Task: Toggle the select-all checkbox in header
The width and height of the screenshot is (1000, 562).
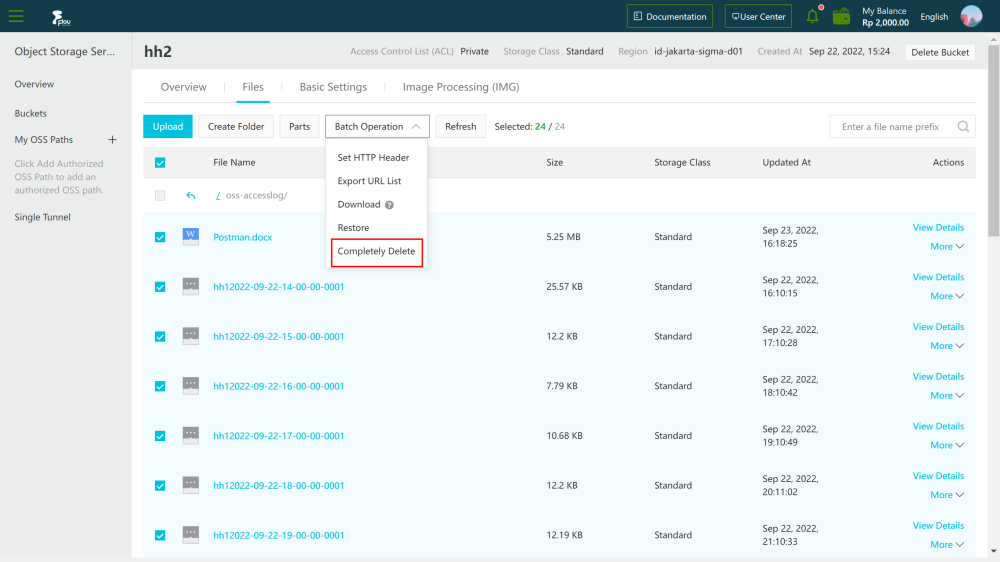Action: click(160, 163)
